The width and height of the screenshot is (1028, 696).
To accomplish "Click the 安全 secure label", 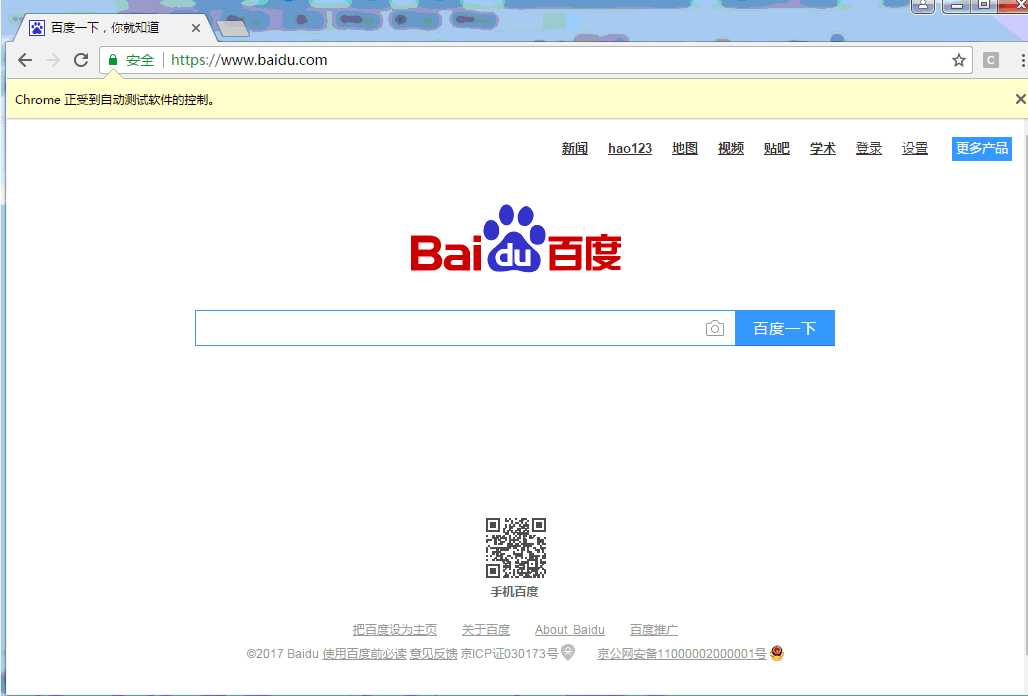I will [x=140, y=60].
